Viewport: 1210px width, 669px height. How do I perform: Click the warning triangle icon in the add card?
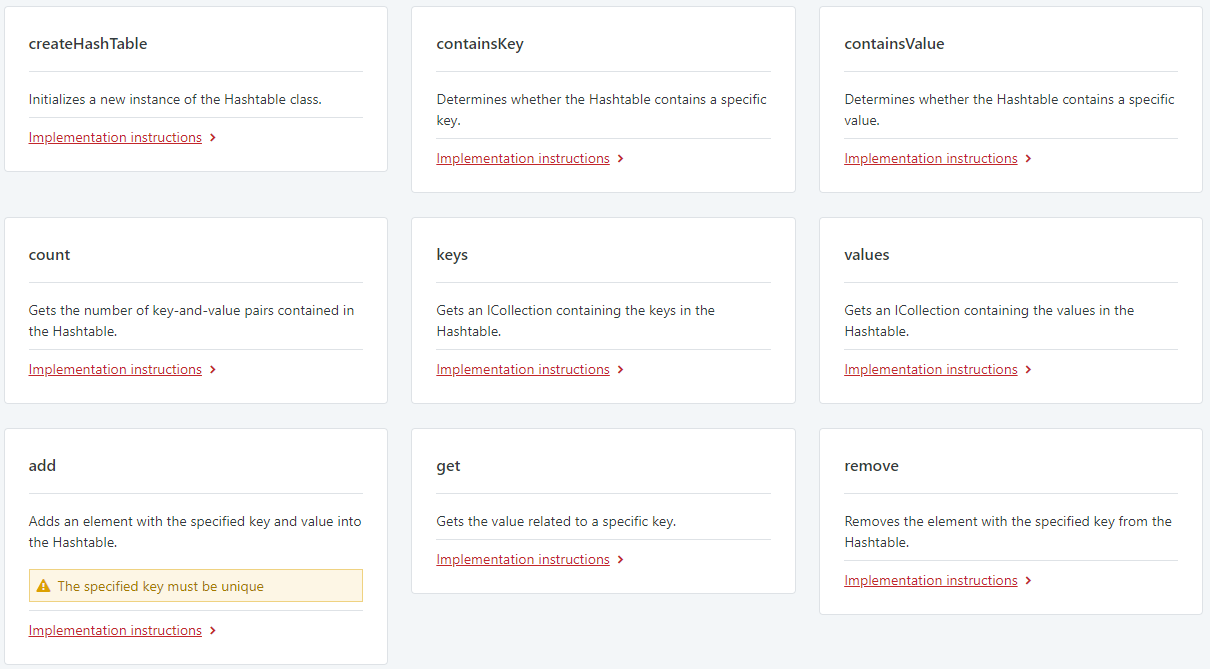(43, 584)
